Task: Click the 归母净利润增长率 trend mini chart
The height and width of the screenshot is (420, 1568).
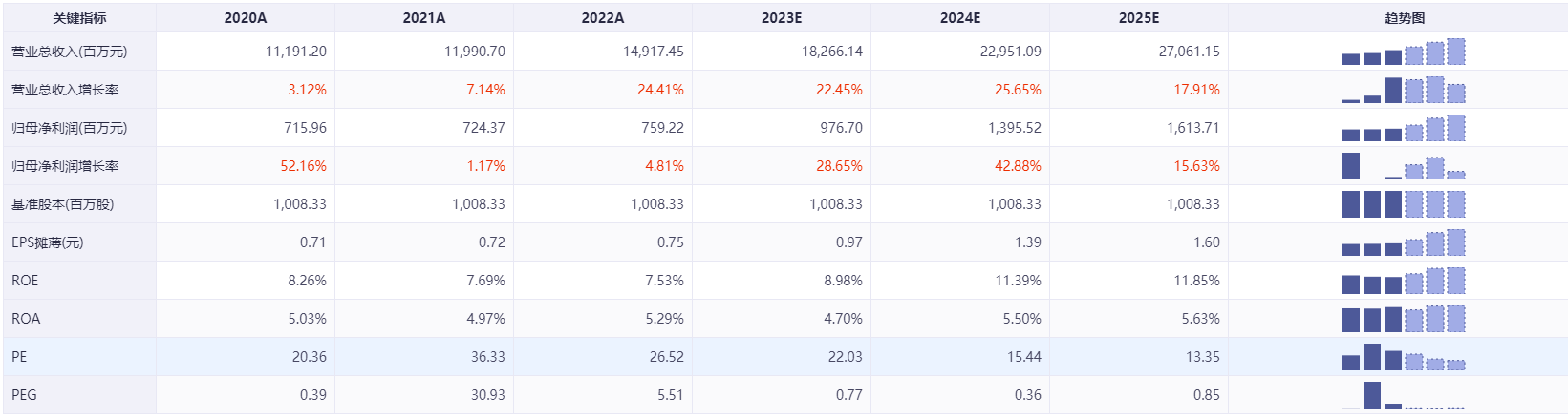Action: pos(1403,166)
